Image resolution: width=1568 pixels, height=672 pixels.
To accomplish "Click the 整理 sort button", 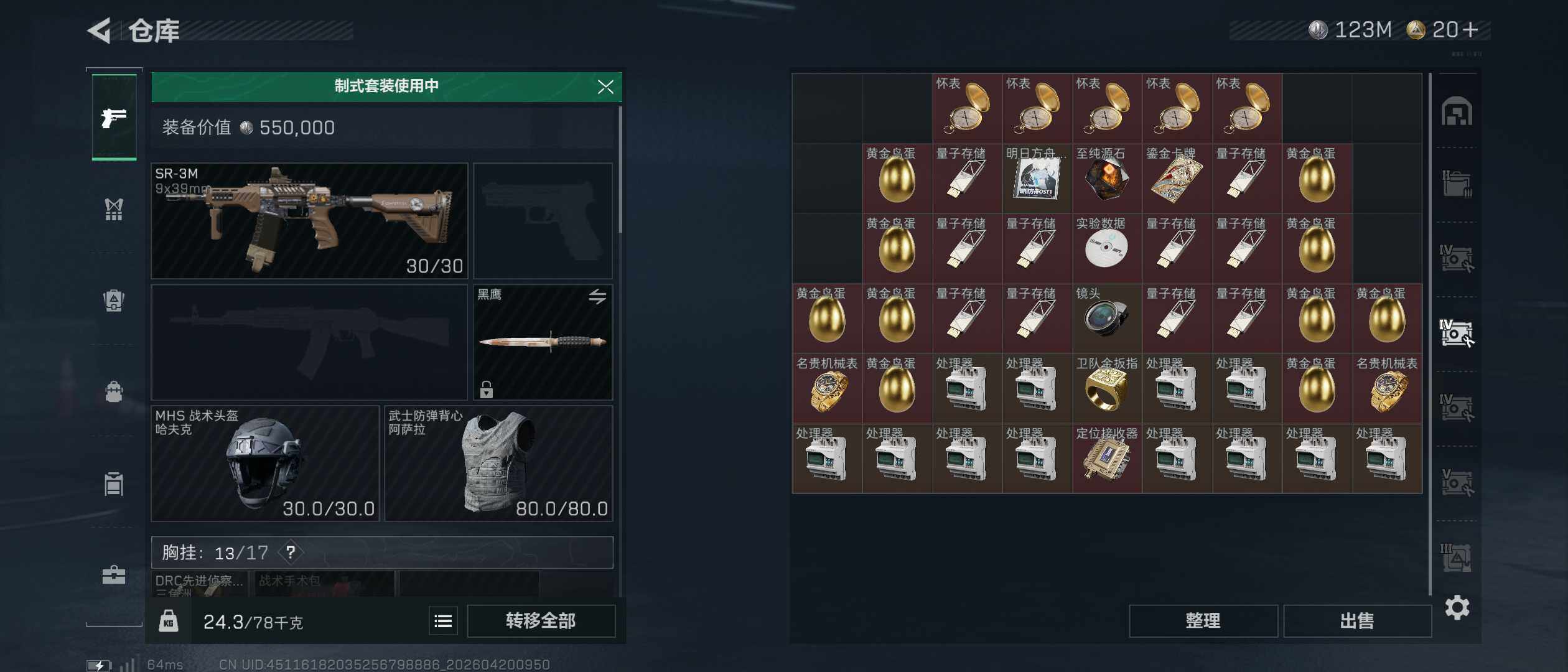I will (x=1203, y=621).
